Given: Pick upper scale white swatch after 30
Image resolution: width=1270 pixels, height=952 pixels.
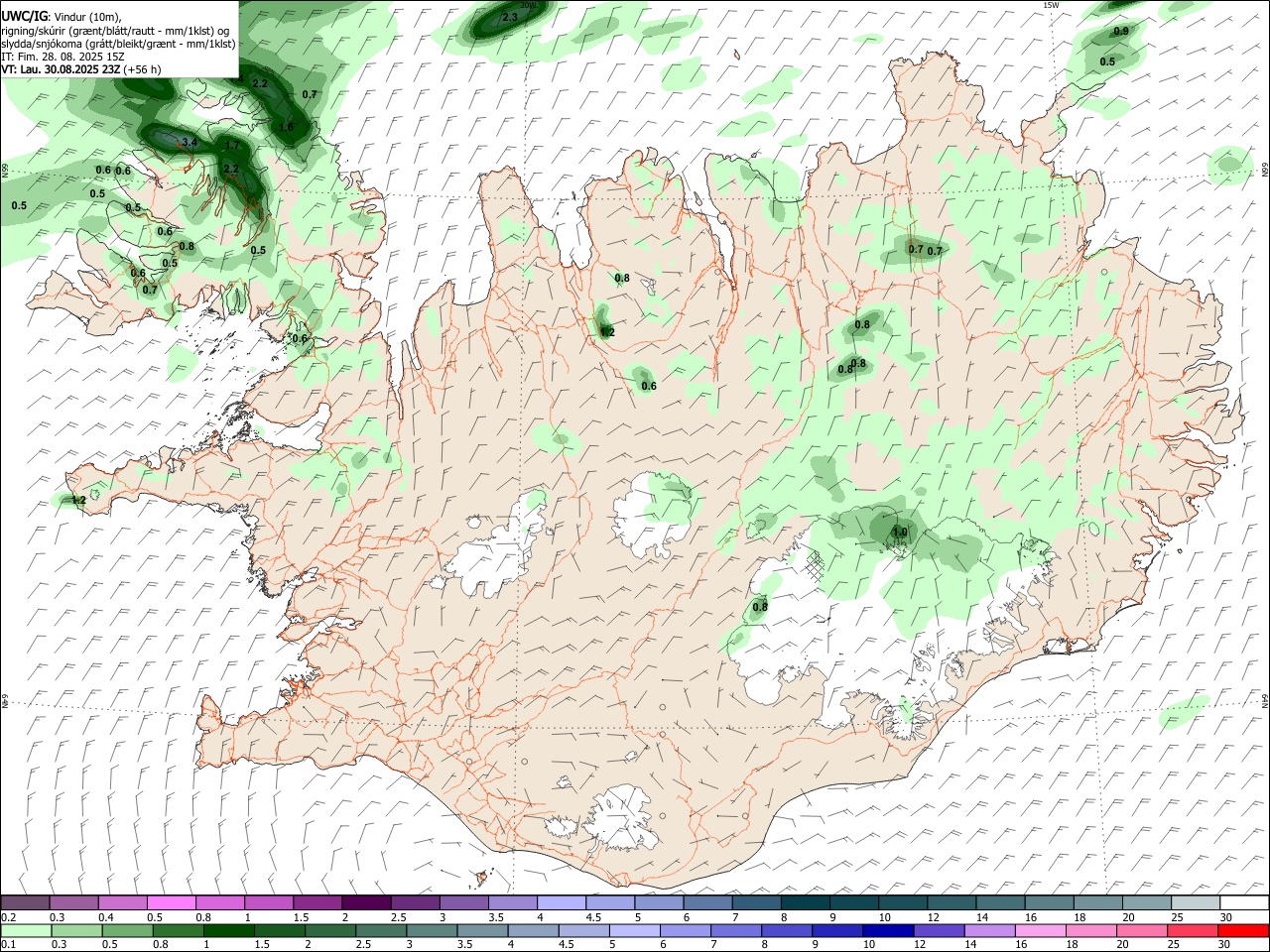Looking at the screenshot, I should coord(1243,902).
